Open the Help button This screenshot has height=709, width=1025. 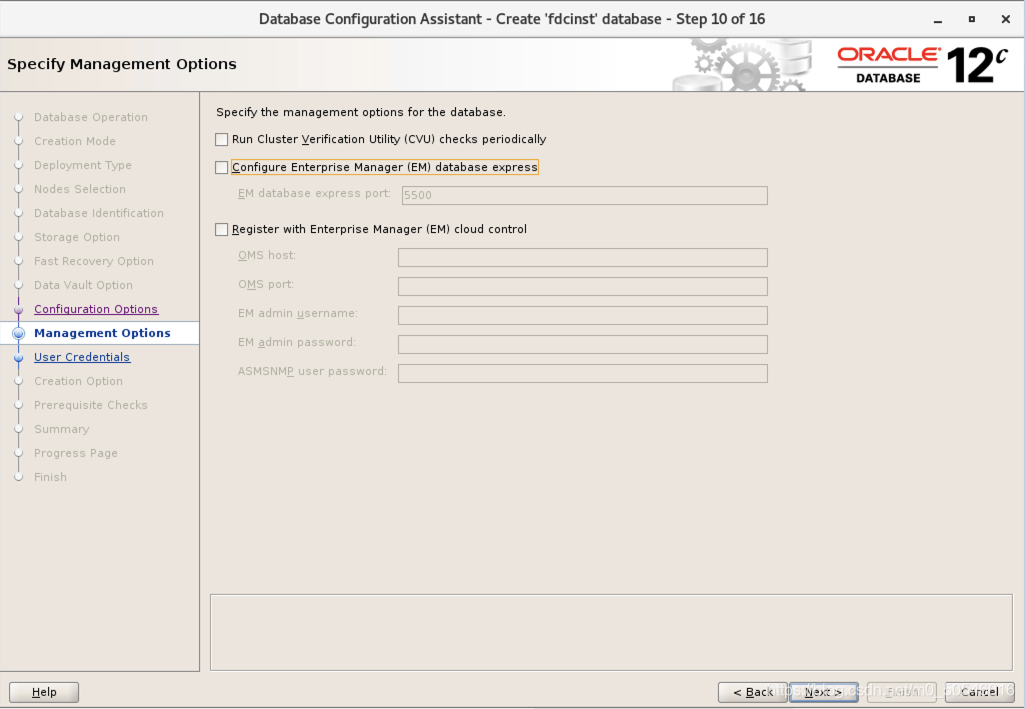point(44,692)
